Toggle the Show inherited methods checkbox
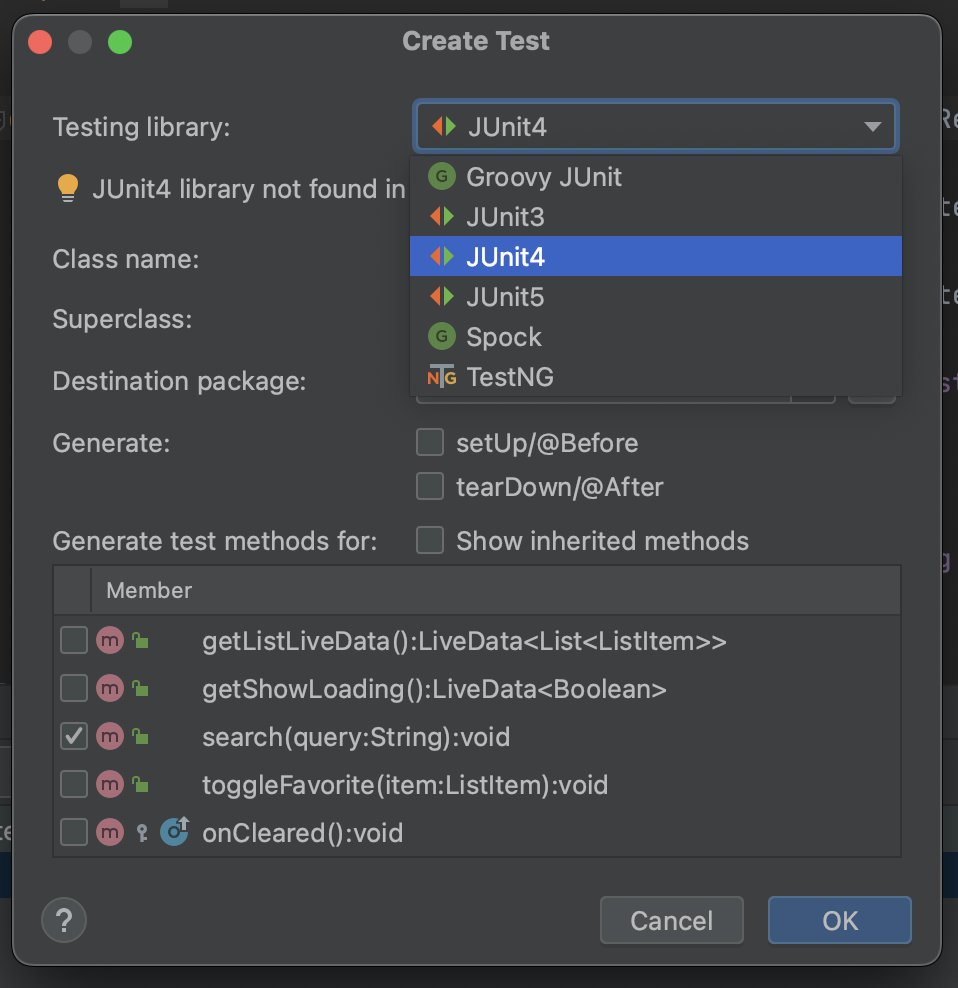The width and height of the screenshot is (958, 988). [x=430, y=541]
